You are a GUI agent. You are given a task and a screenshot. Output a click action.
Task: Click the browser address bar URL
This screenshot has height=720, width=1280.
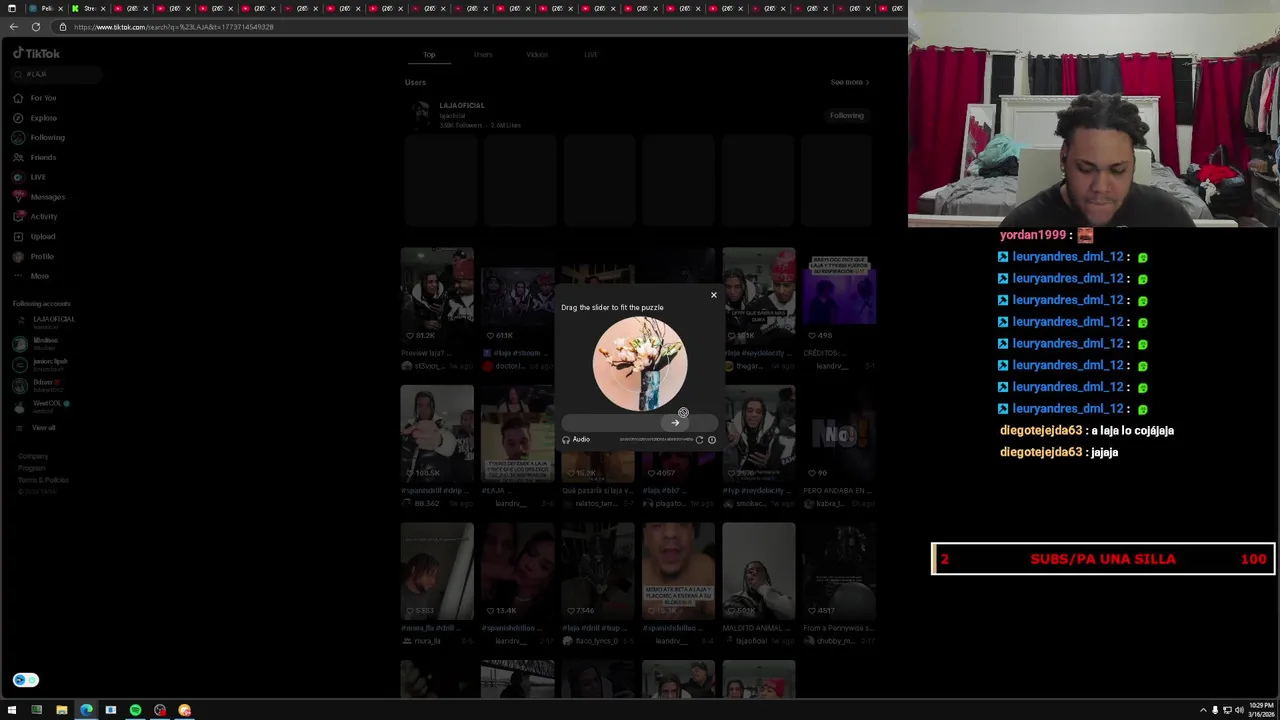(173, 27)
